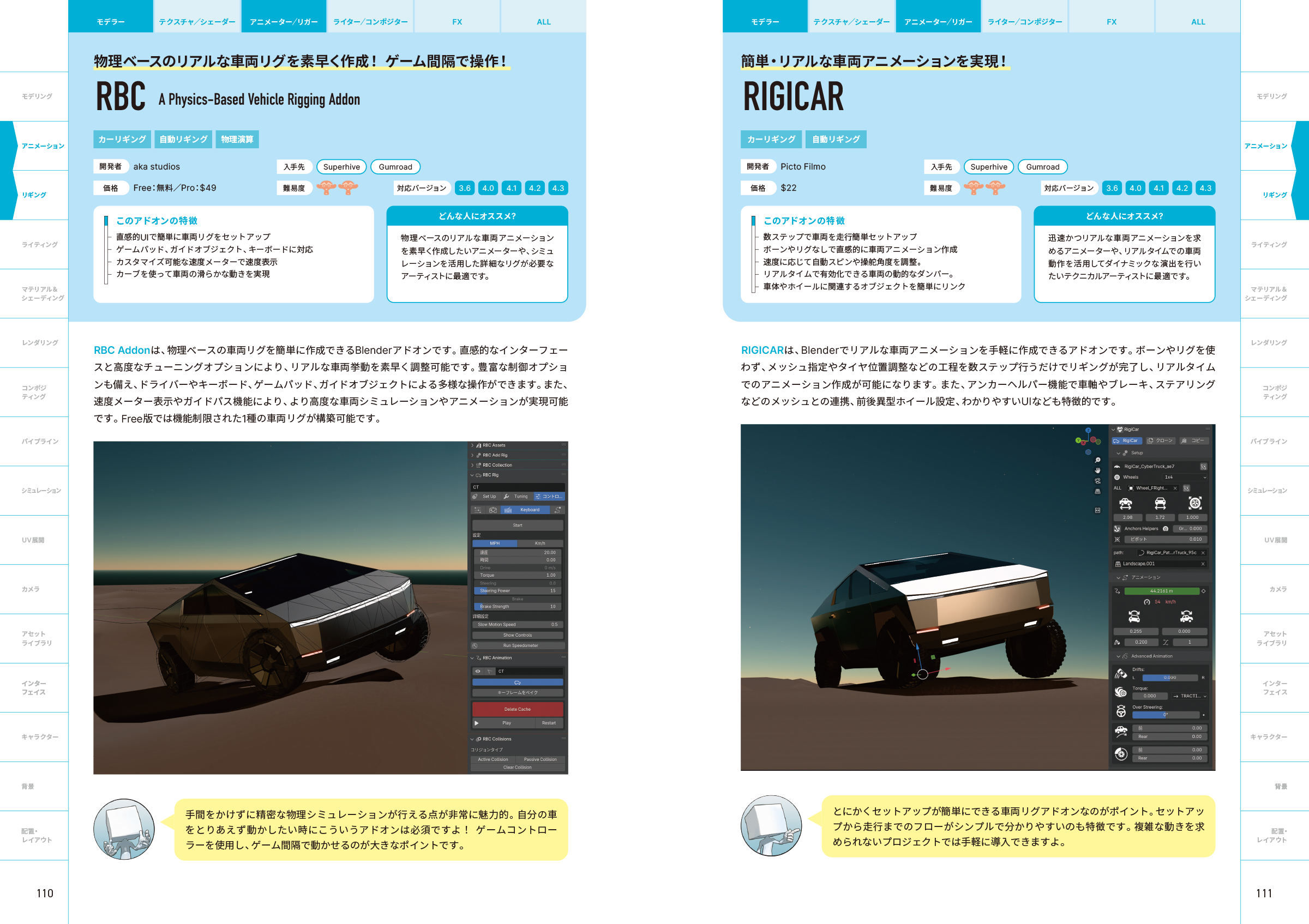Toggle the selectable arrow in RBC Animation
This screenshot has height=924, width=1309.
[x=489, y=672]
